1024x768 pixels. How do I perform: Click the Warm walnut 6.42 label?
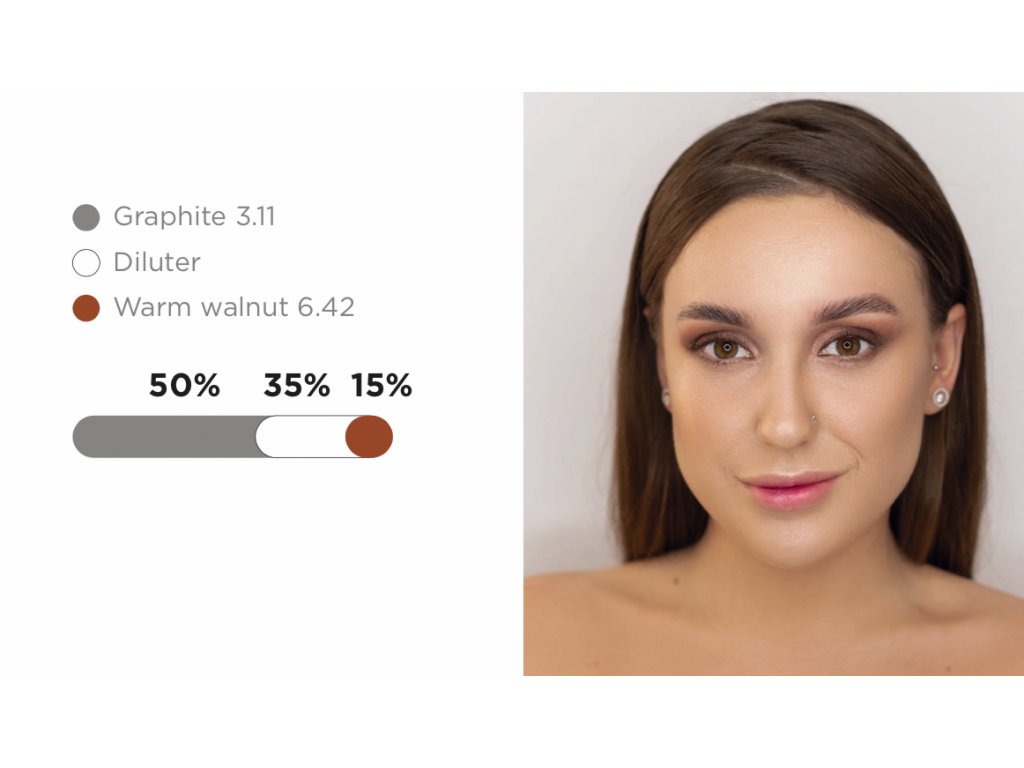tap(234, 307)
